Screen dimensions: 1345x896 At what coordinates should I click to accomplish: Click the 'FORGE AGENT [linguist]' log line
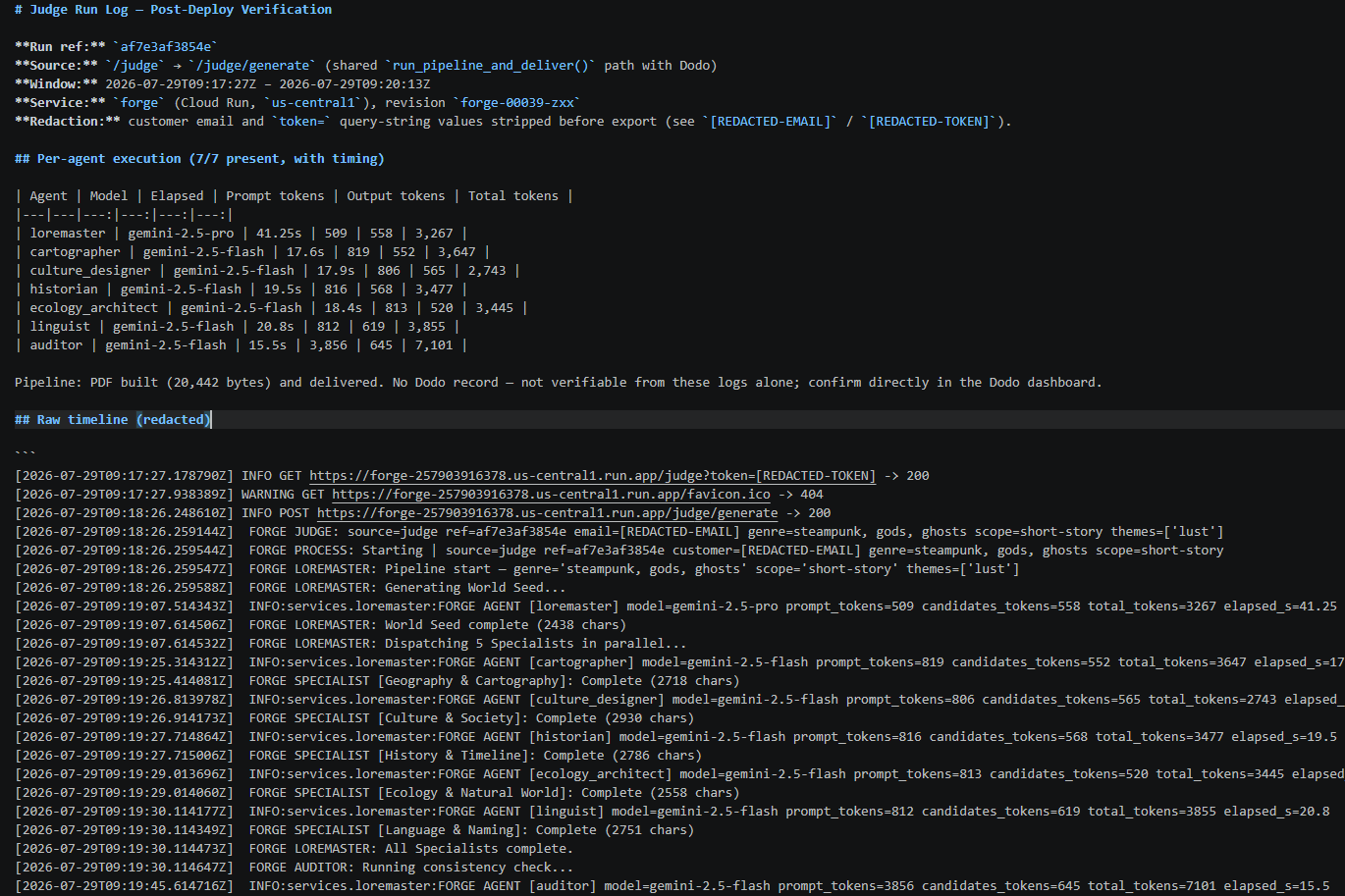click(x=672, y=812)
